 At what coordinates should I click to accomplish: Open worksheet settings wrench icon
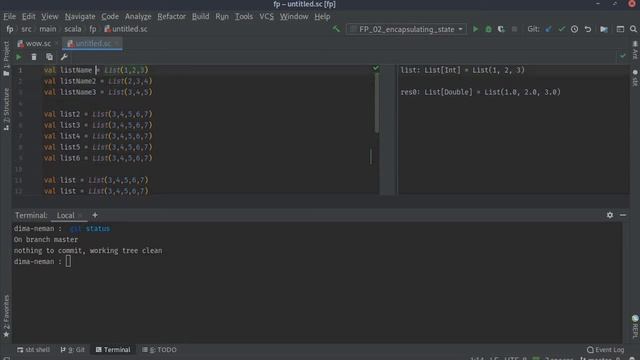coord(64,57)
